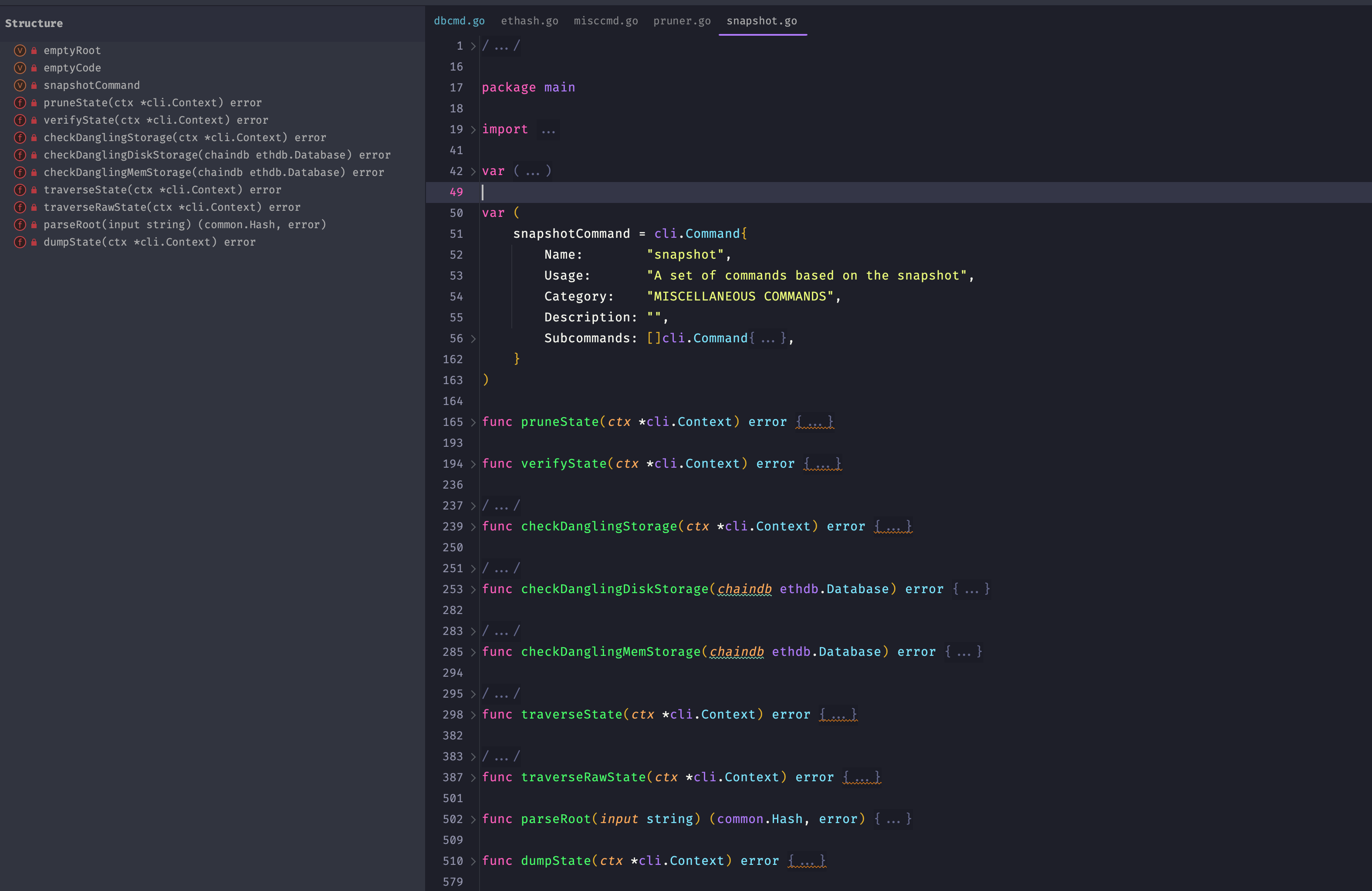The height and width of the screenshot is (891, 1372).
Task: Click the chaindb parameter in checkDanglingDiskStorage
Action: [744, 589]
